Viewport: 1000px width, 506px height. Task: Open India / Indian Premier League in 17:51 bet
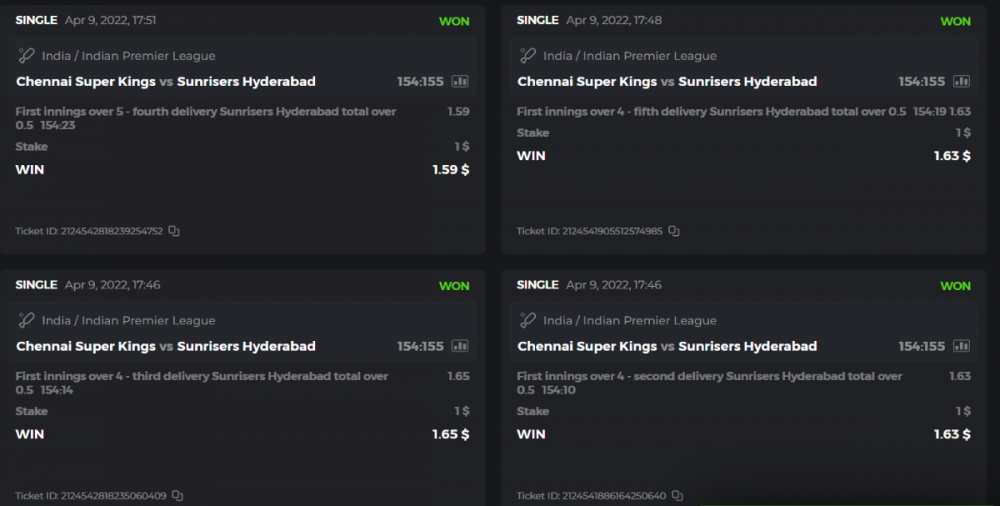pyautogui.click(x=128, y=56)
